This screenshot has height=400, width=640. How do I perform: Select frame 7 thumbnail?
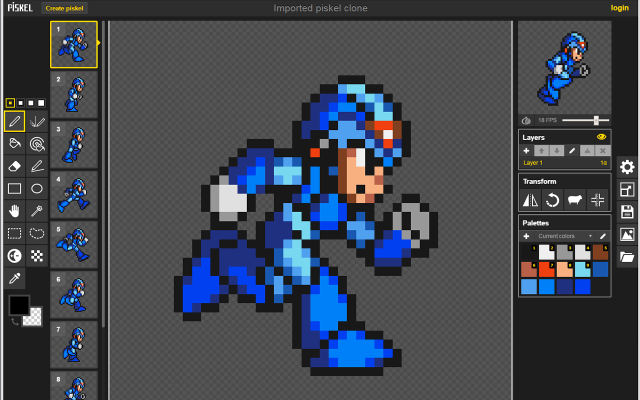(x=74, y=344)
